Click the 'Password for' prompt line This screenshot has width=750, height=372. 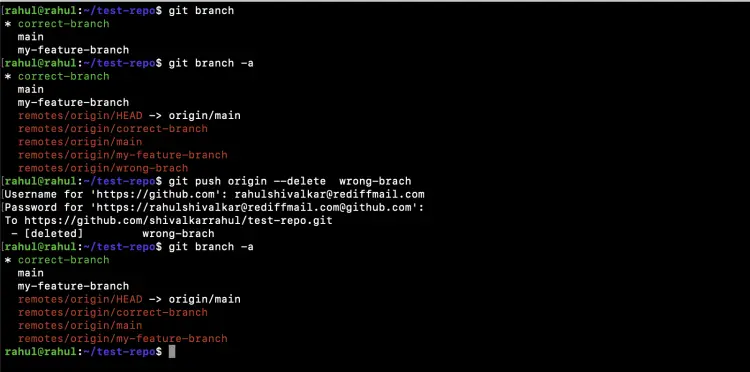point(214,208)
